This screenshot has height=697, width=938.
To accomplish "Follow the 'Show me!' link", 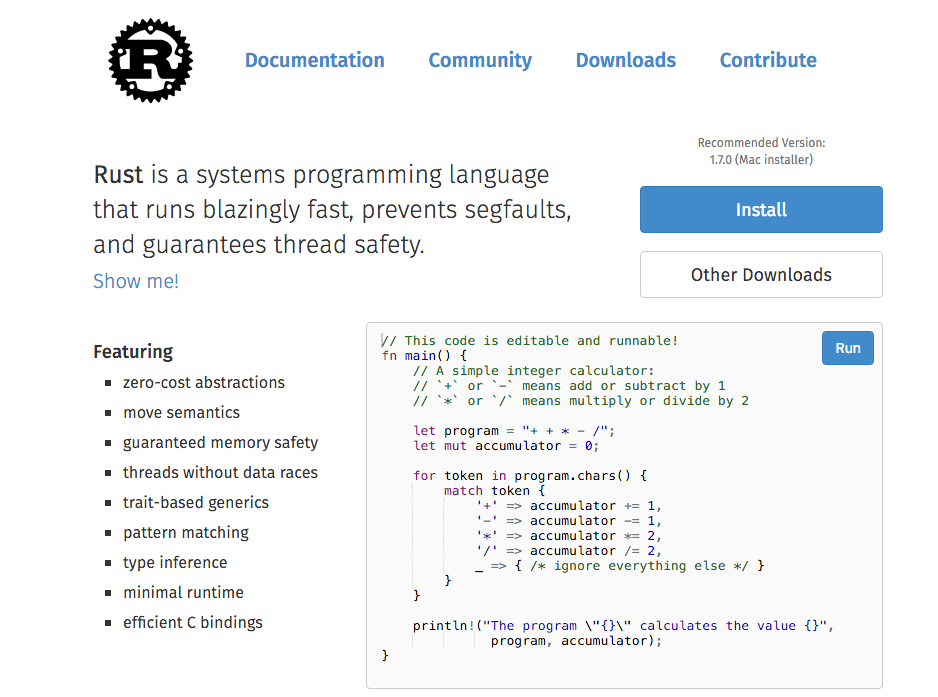I will (x=136, y=281).
